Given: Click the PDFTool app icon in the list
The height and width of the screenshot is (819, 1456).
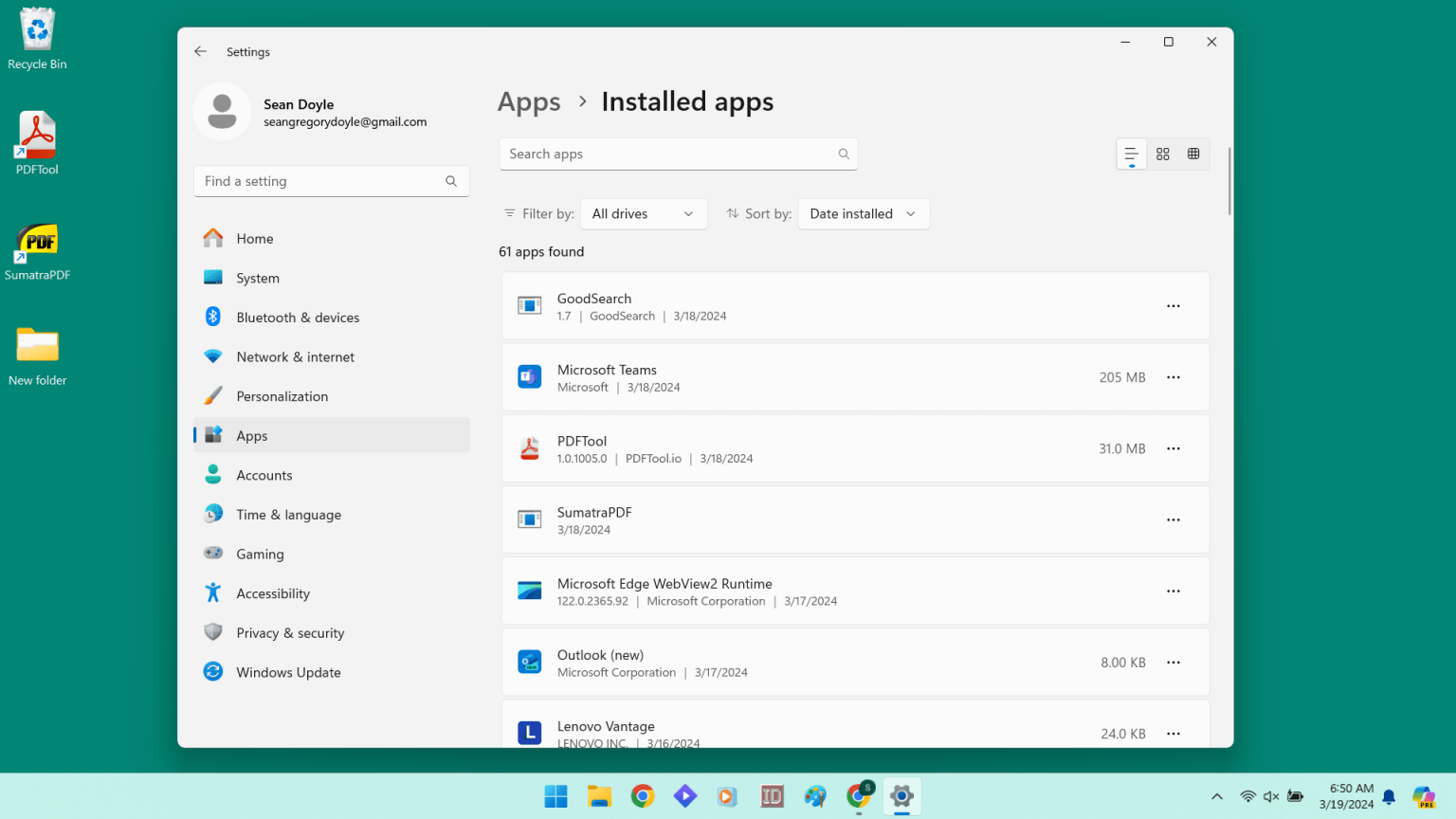Looking at the screenshot, I should click(530, 448).
